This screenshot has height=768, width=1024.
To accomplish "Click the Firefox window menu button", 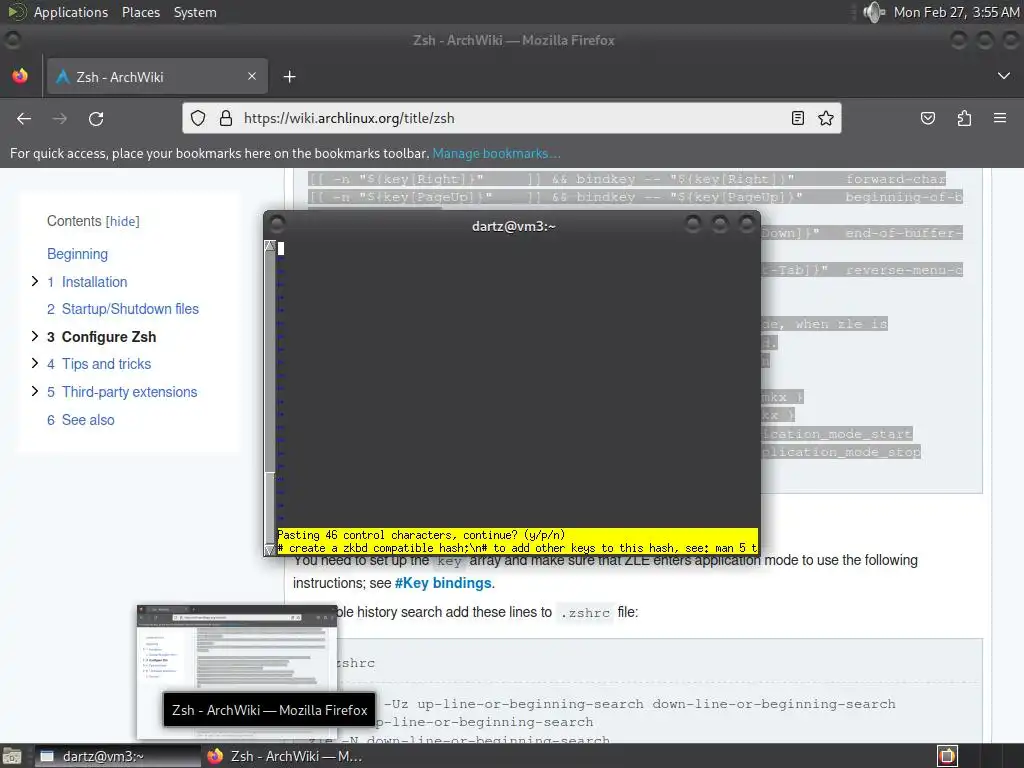I will 12,40.
